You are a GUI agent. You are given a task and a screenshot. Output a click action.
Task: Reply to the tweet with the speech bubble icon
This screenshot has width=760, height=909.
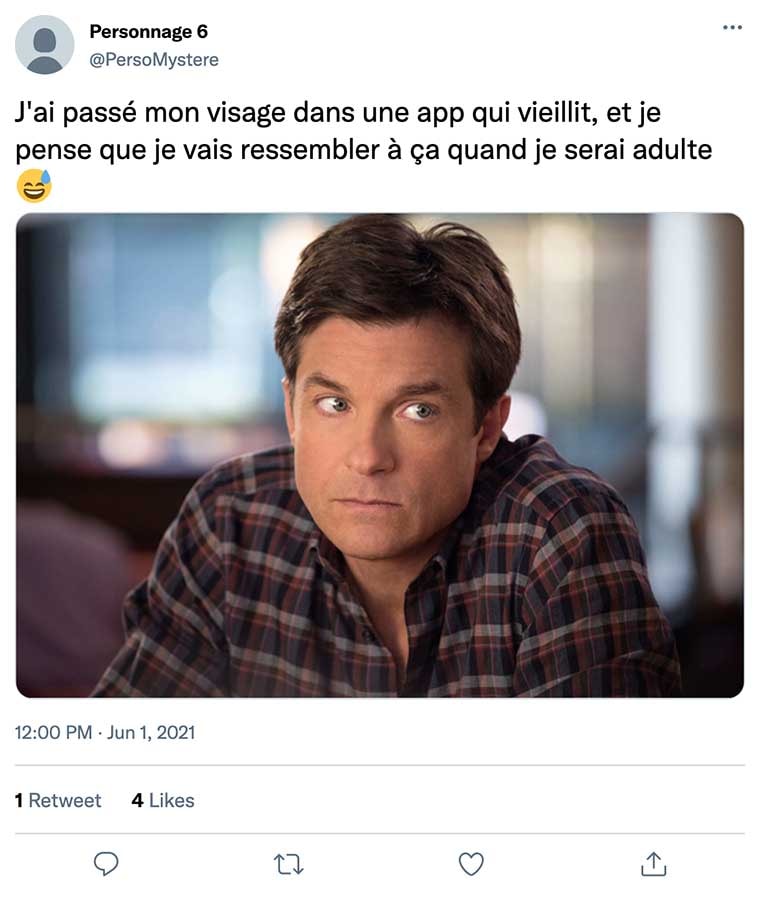[x=106, y=863]
